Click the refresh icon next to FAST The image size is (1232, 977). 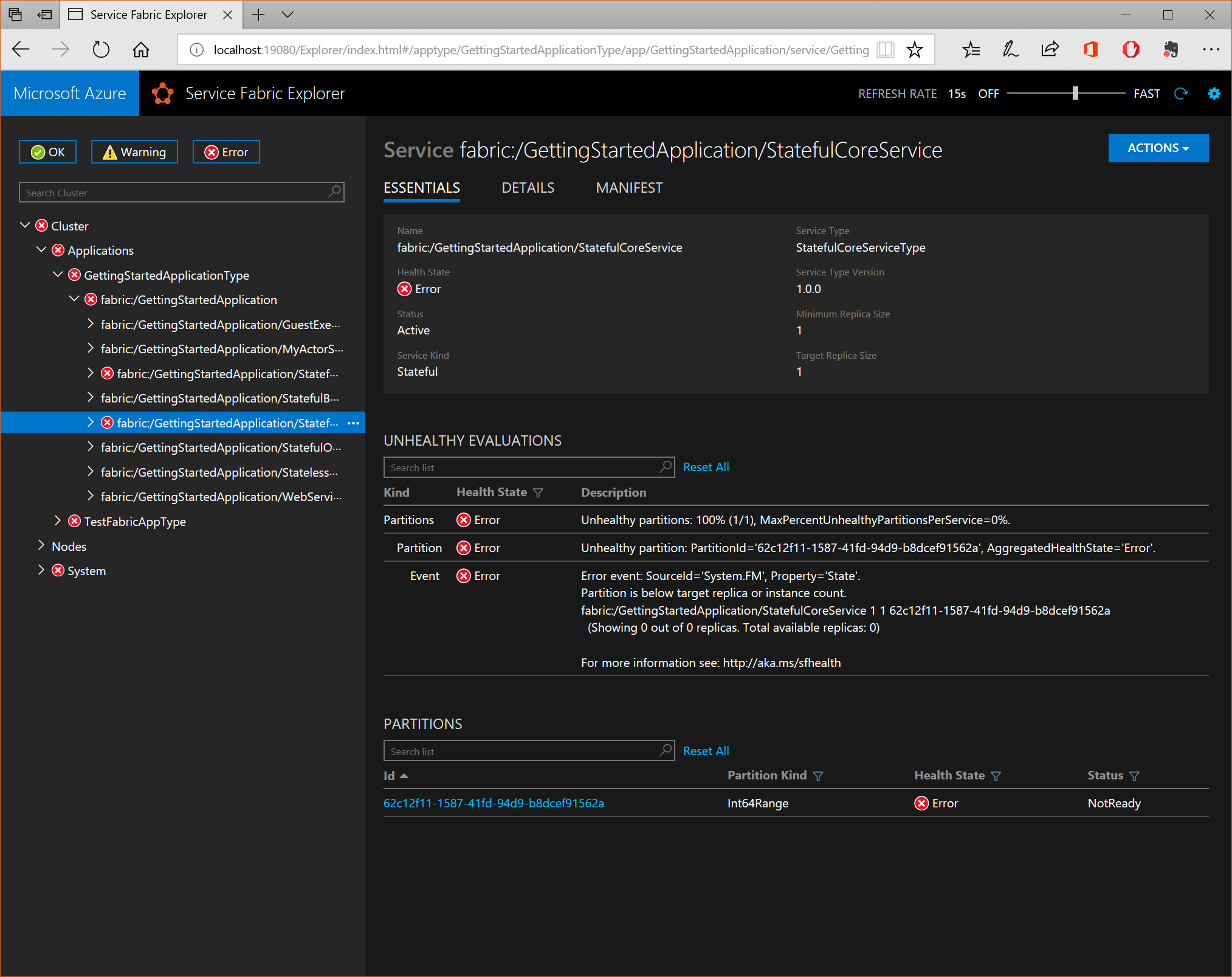point(1182,93)
